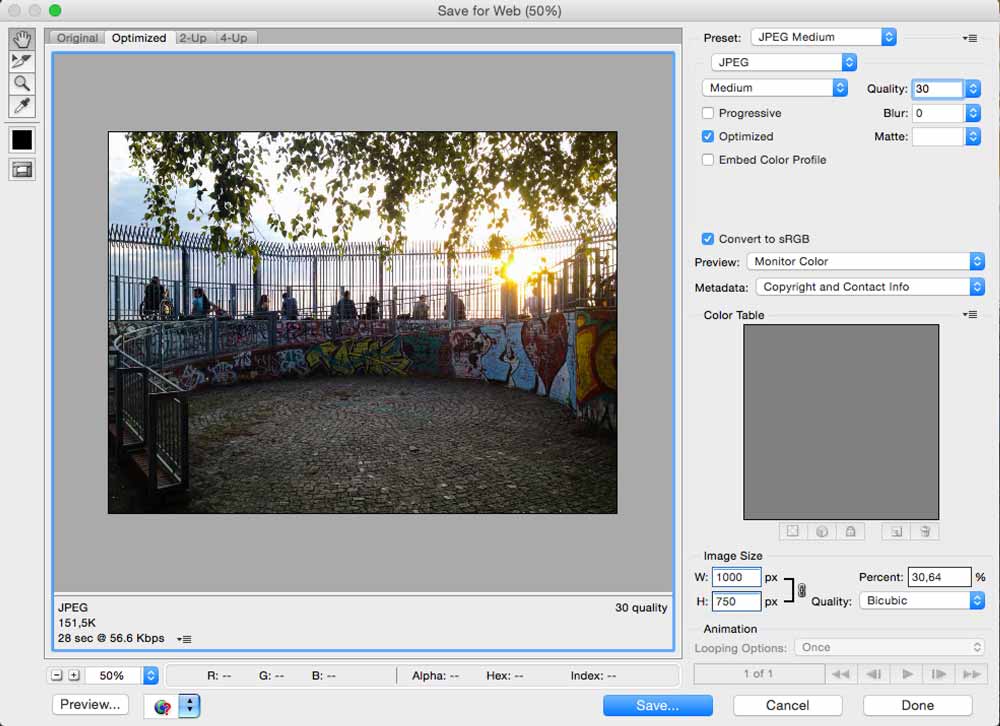Uncheck the Optimized checkbox
This screenshot has width=1000, height=726.
click(708, 136)
